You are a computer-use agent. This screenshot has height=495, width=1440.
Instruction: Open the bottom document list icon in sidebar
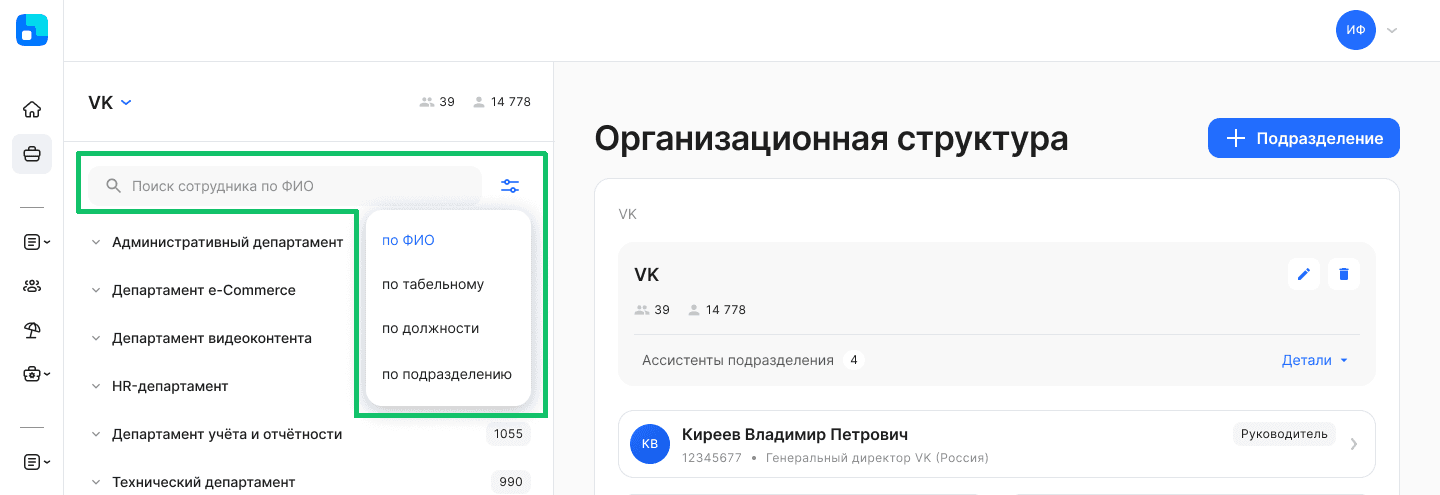click(36, 462)
